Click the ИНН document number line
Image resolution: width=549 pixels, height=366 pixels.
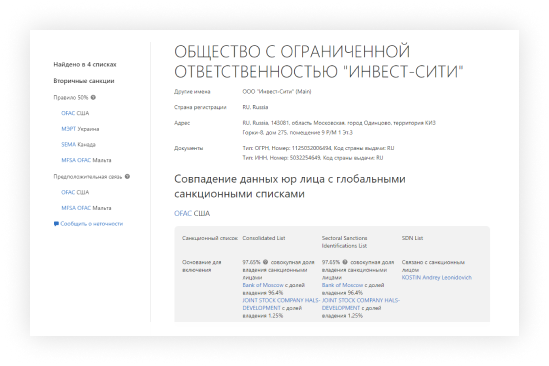[x=313, y=158]
